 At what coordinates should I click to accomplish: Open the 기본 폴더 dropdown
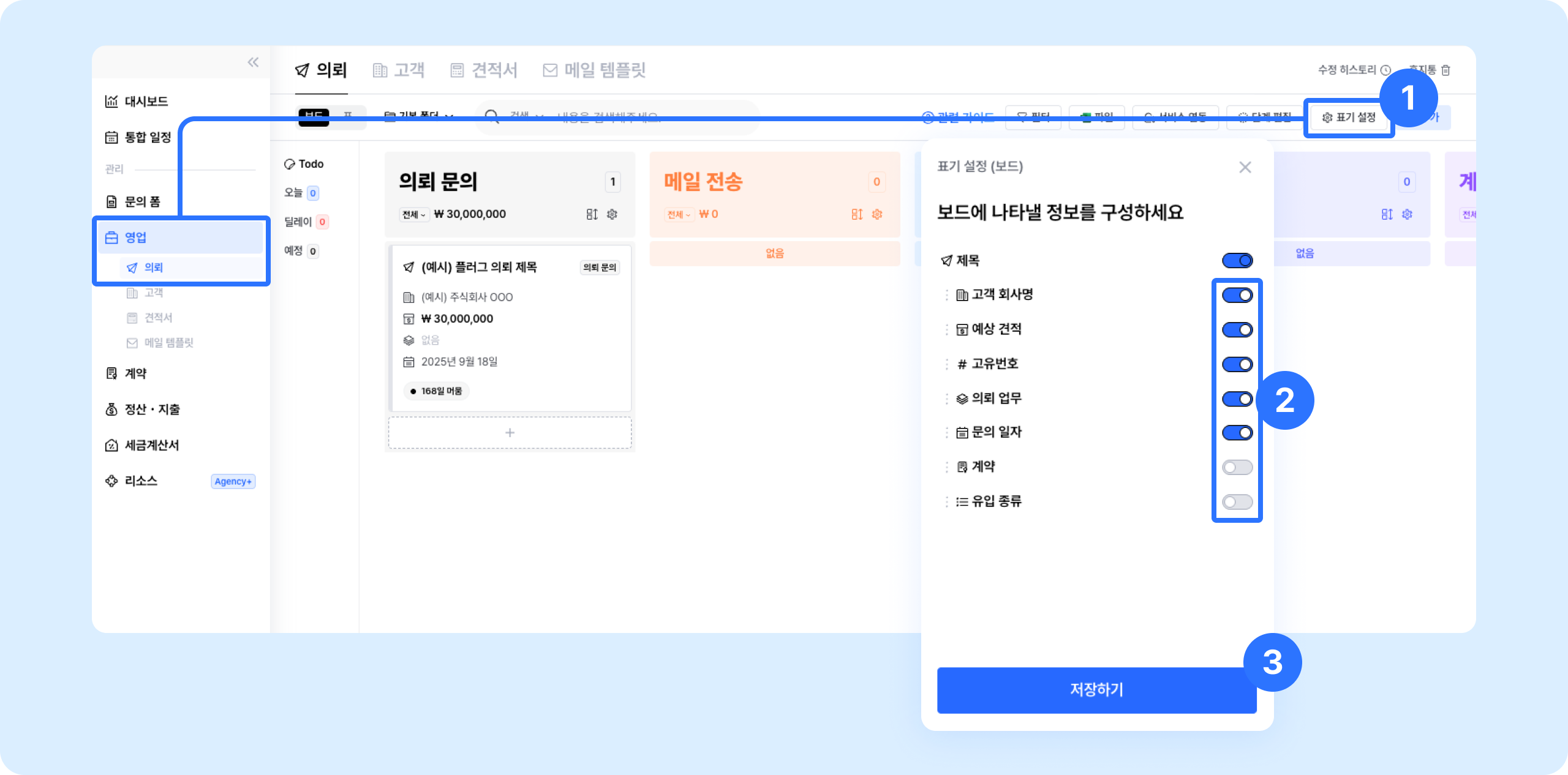[419, 116]
